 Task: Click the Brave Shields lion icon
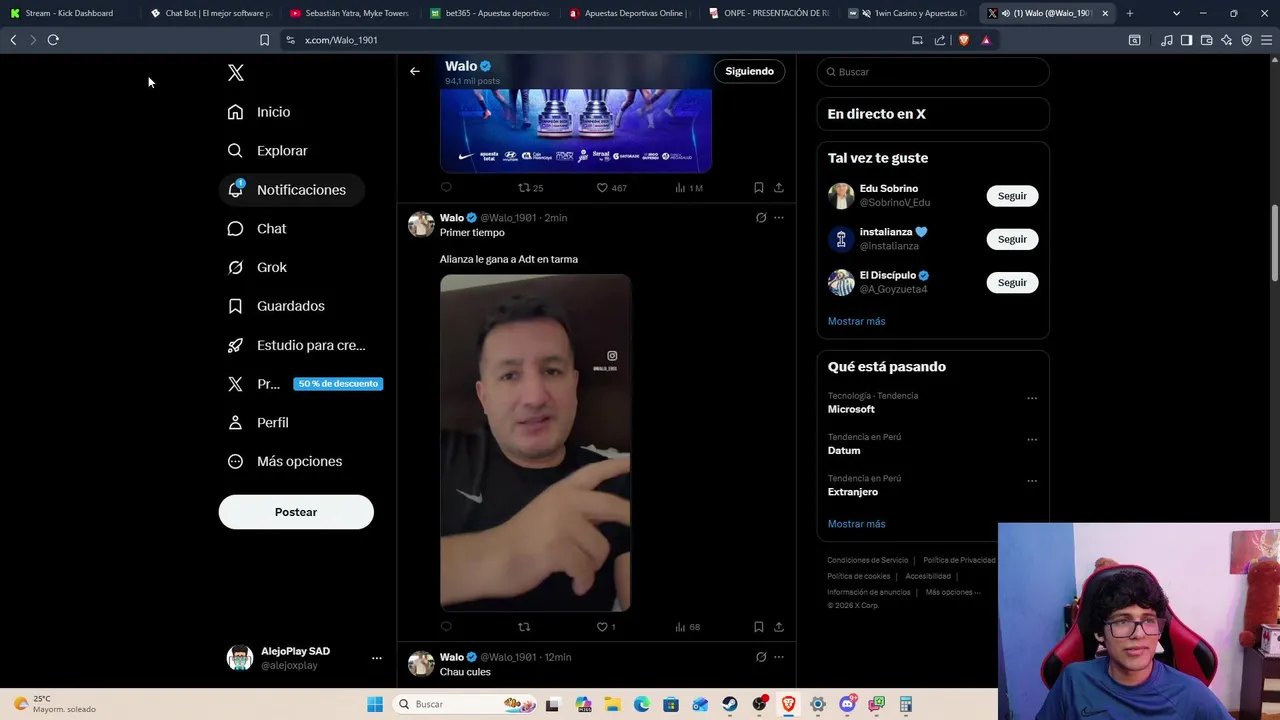964,40
